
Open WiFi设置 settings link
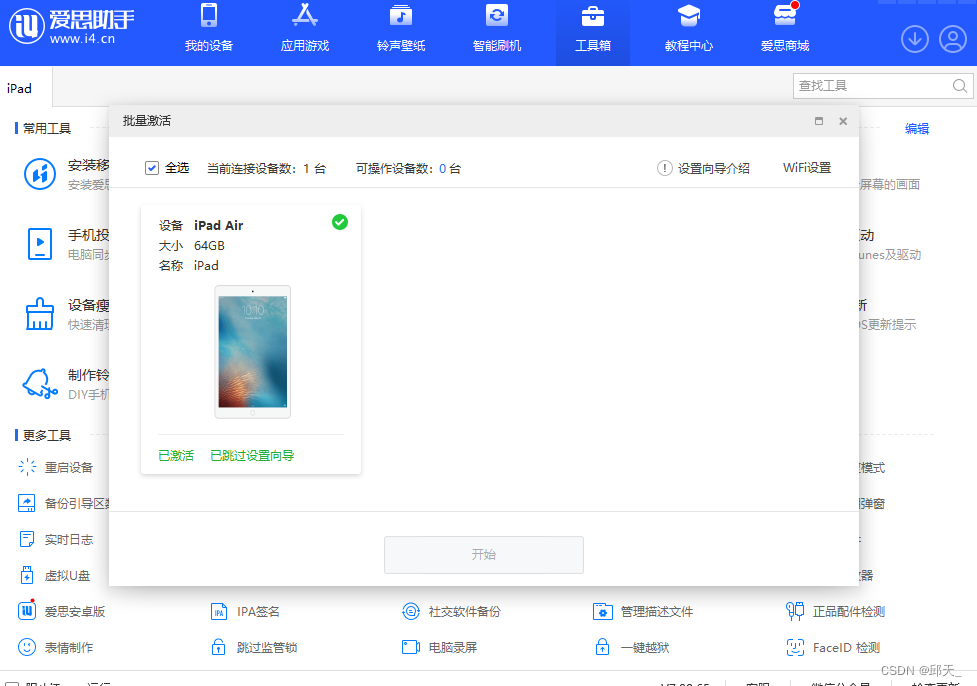pos(807,168)
